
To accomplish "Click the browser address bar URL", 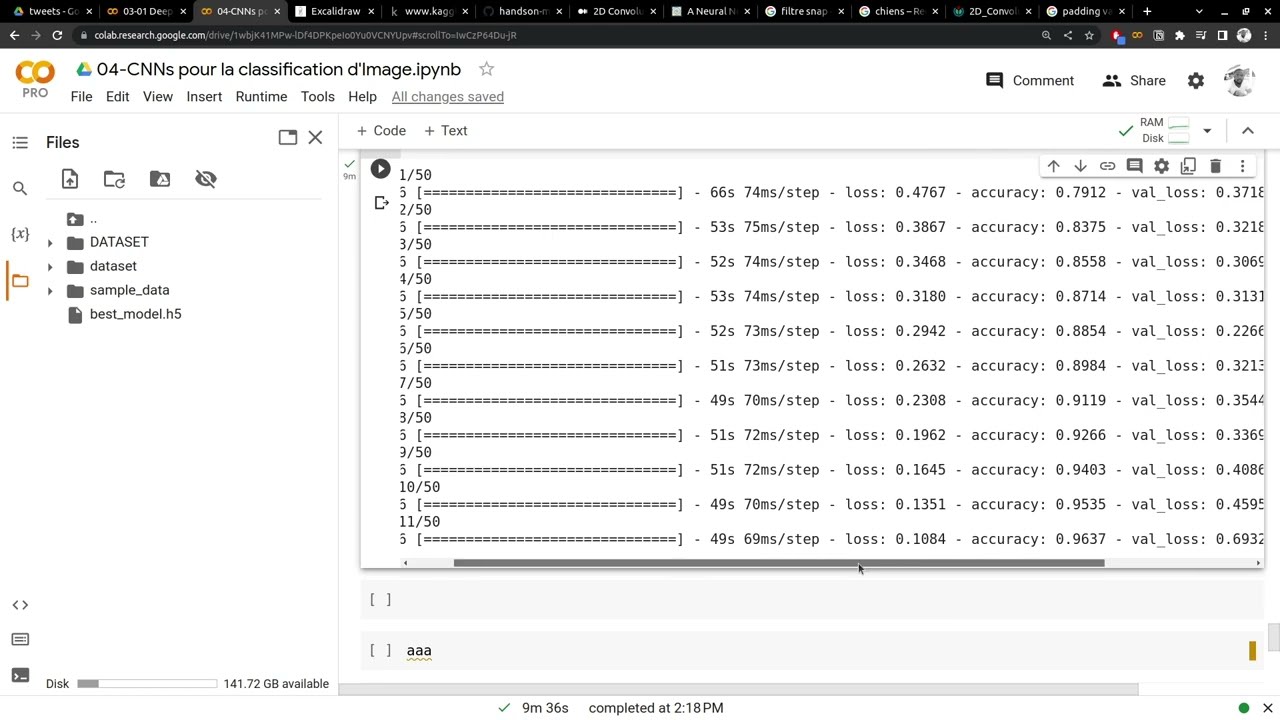I will pyautogui.click(x=305, y=35).
